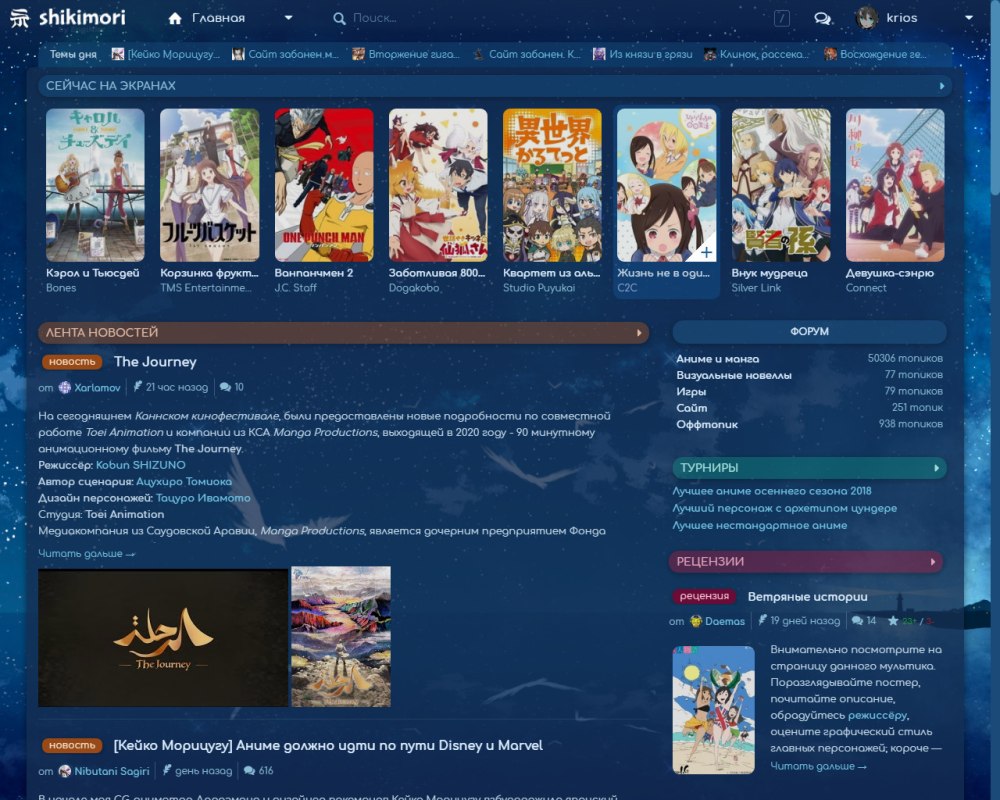Click the shikimori logo
This screenshot has width=1000, height=800.
pyautogui.click(x=68, y=18)
